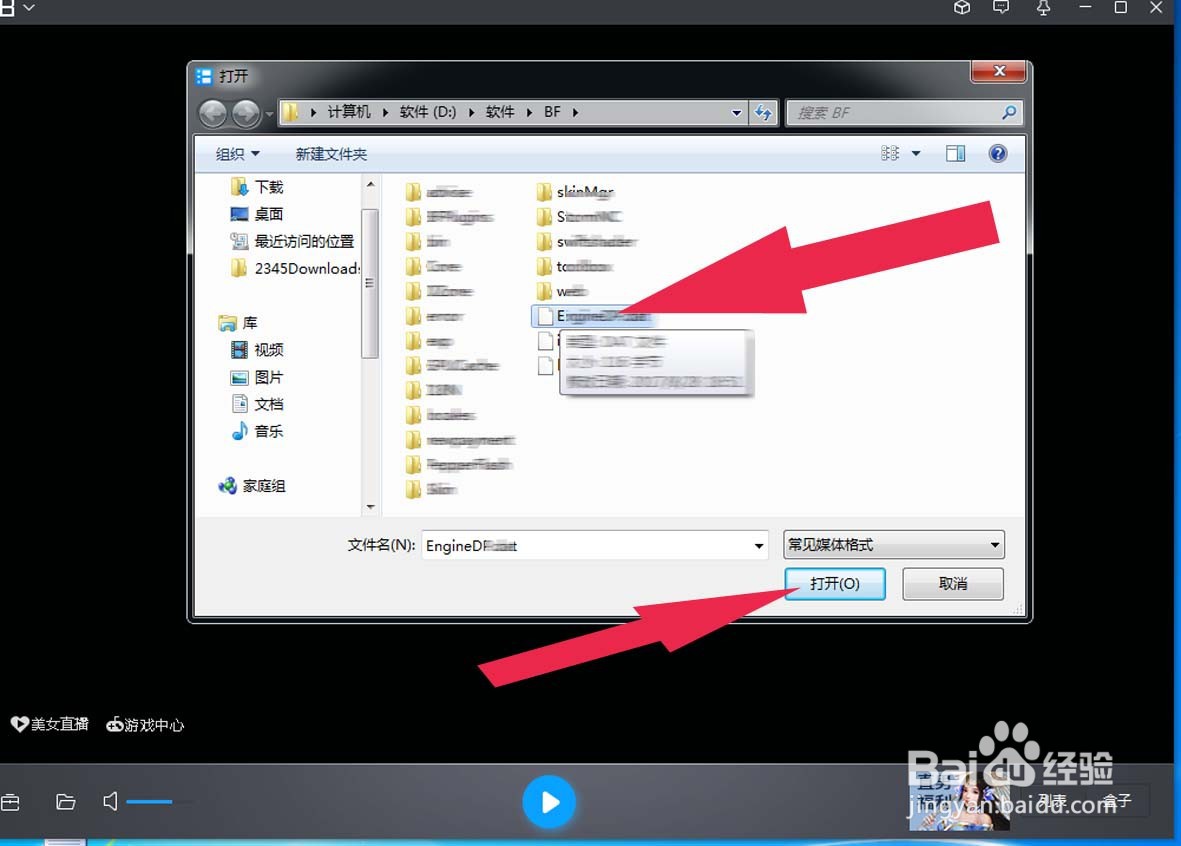Image resolution: width=1181 pixels, height=846 pixels.
Task: Expand the 文件名 dropdown arrow
Action: coord(758,545)
